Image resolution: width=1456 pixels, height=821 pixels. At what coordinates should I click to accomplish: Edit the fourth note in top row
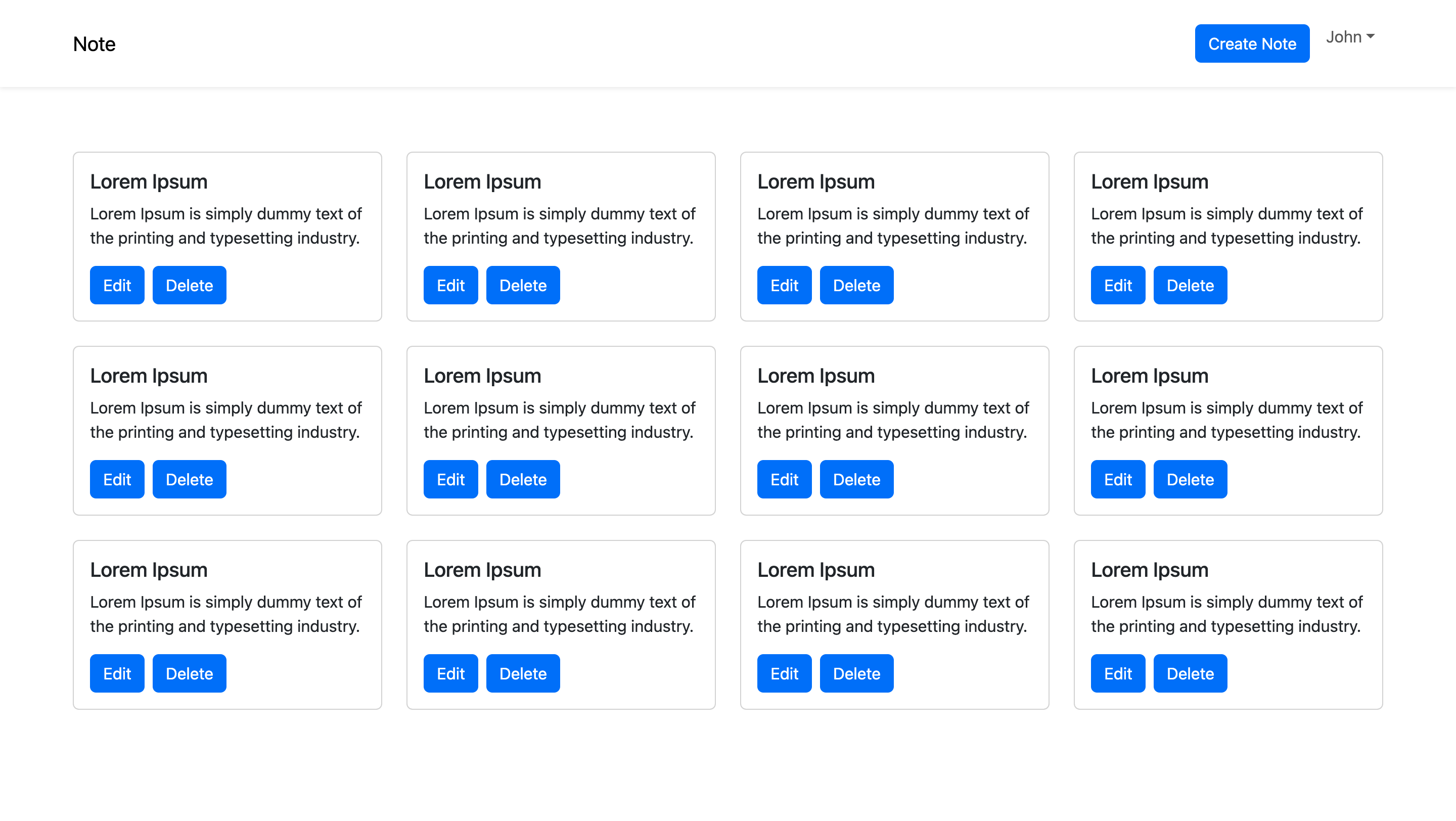(1117, 285)
